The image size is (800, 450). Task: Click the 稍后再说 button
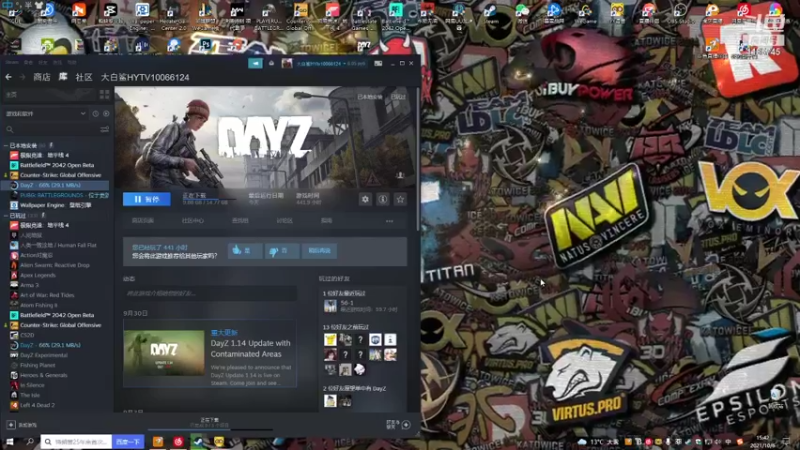(319, 251)
